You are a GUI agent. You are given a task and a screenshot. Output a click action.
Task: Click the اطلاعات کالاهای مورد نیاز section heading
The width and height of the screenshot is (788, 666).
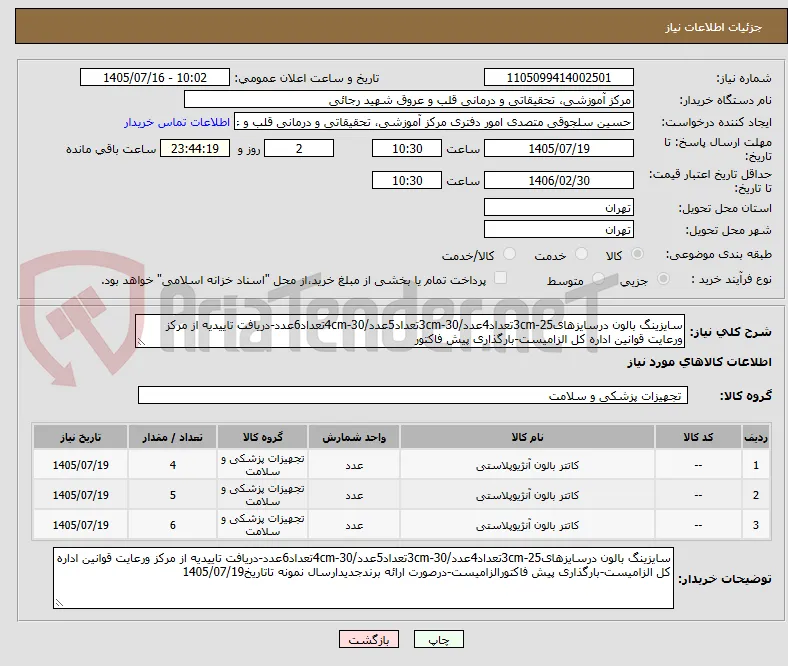coord(699,362)
